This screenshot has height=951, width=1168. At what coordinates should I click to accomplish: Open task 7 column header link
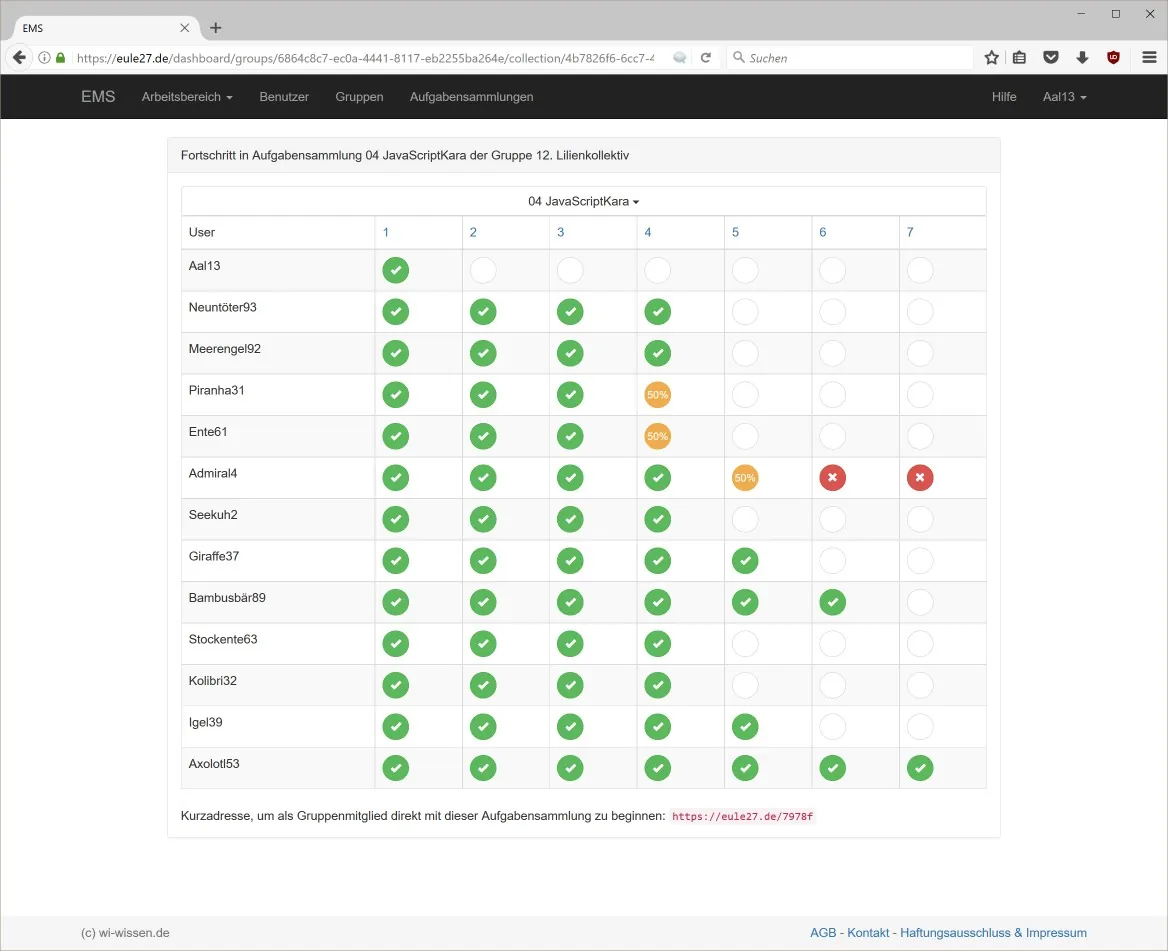pos(910,232)
